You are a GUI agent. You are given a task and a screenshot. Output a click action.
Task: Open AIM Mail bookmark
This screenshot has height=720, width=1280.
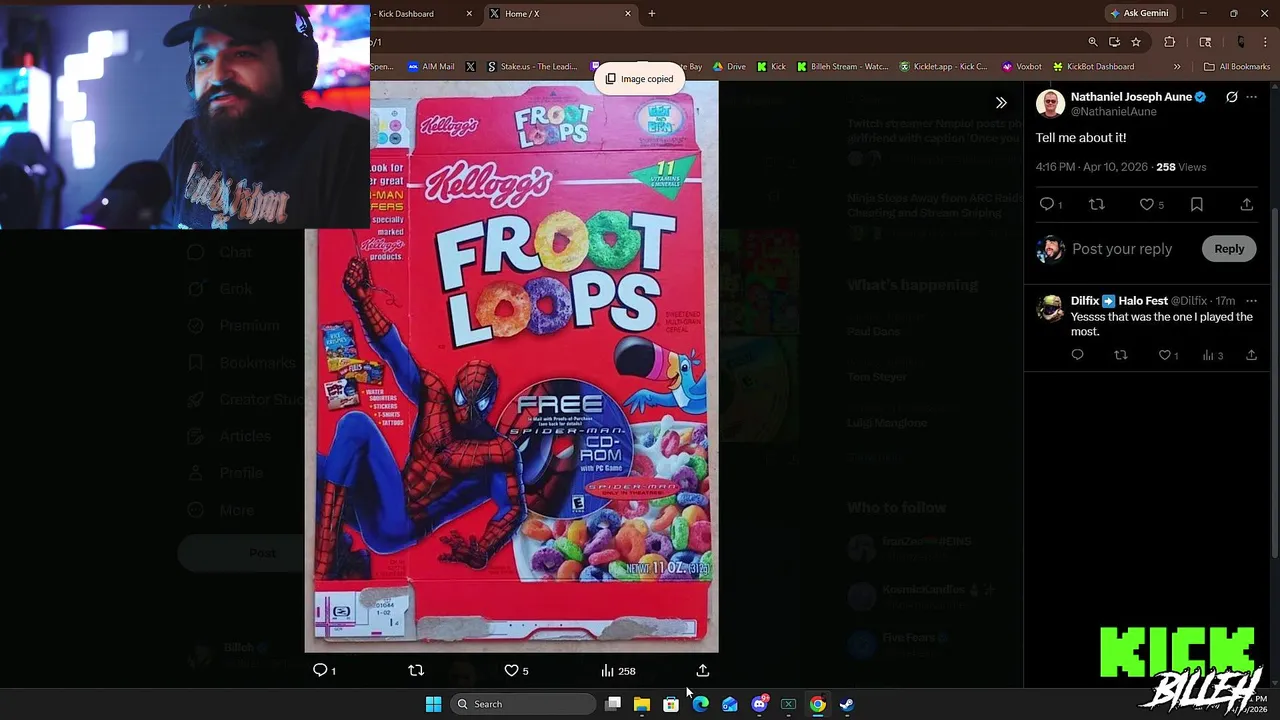pos(431,67)
